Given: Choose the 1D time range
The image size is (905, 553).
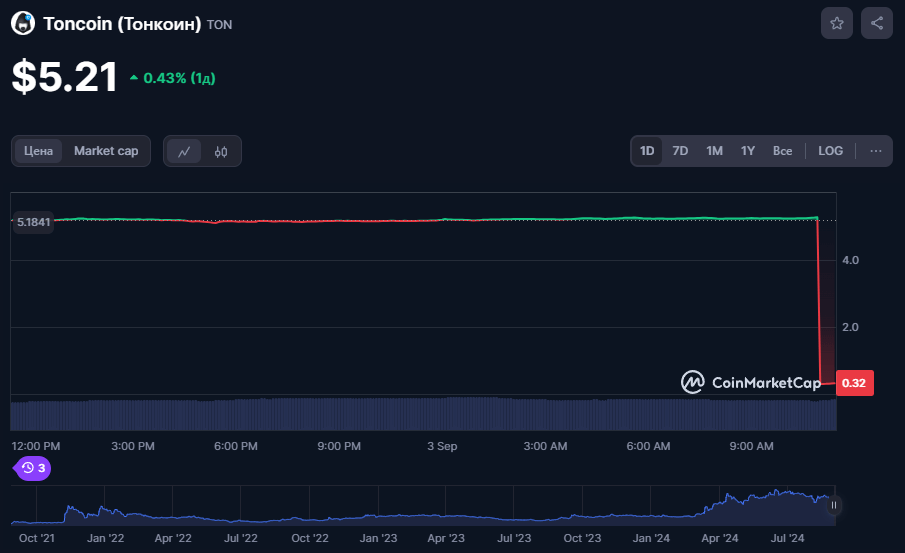Looking at the screenshot, I should 647,151.
